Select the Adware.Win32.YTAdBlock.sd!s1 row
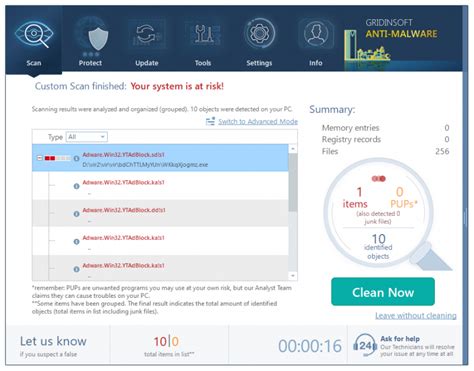Viewport: 474px width, 371px height. click(x=160, y=158)
